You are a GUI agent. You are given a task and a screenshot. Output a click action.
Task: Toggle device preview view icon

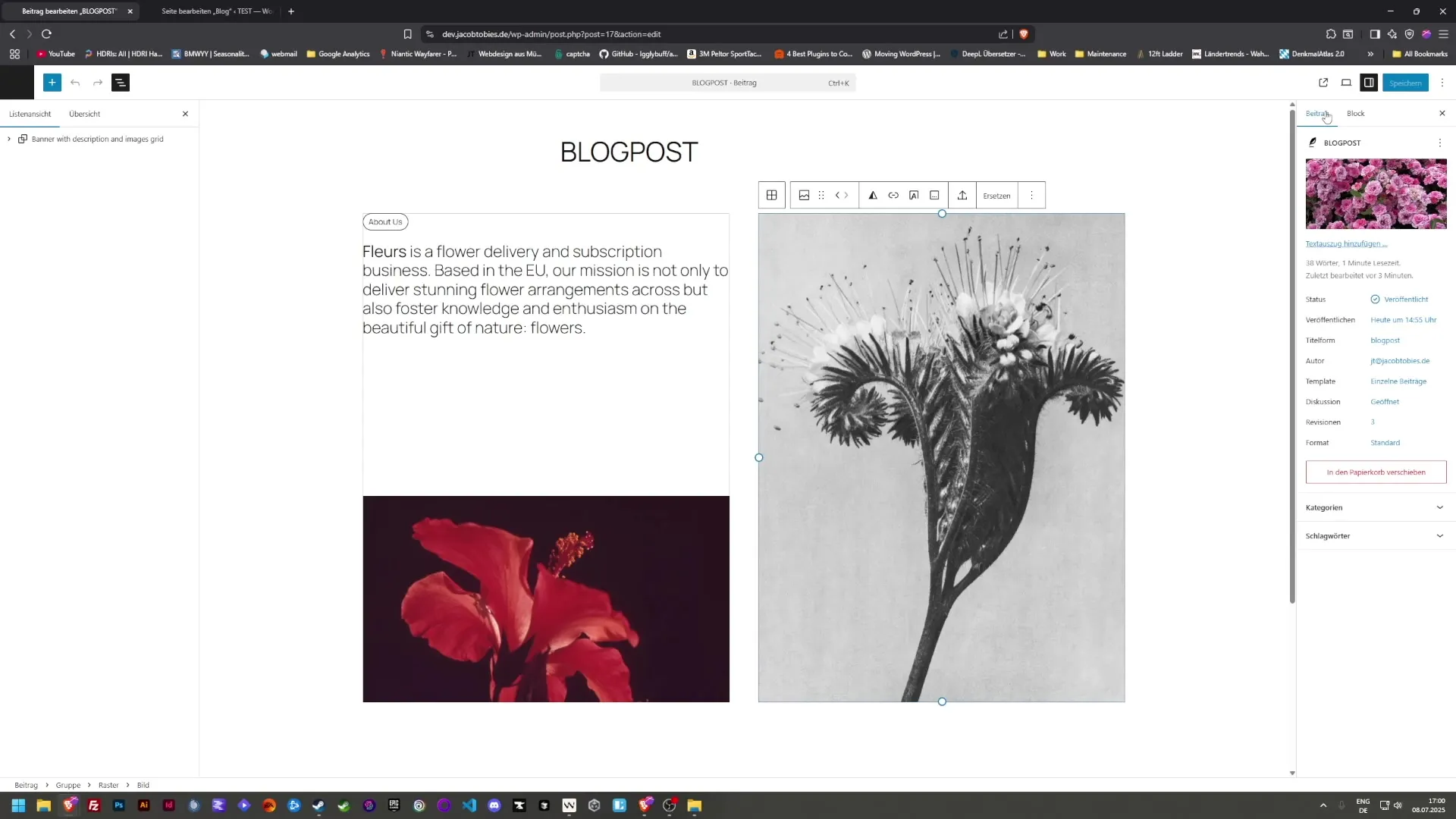point(1346,83)
